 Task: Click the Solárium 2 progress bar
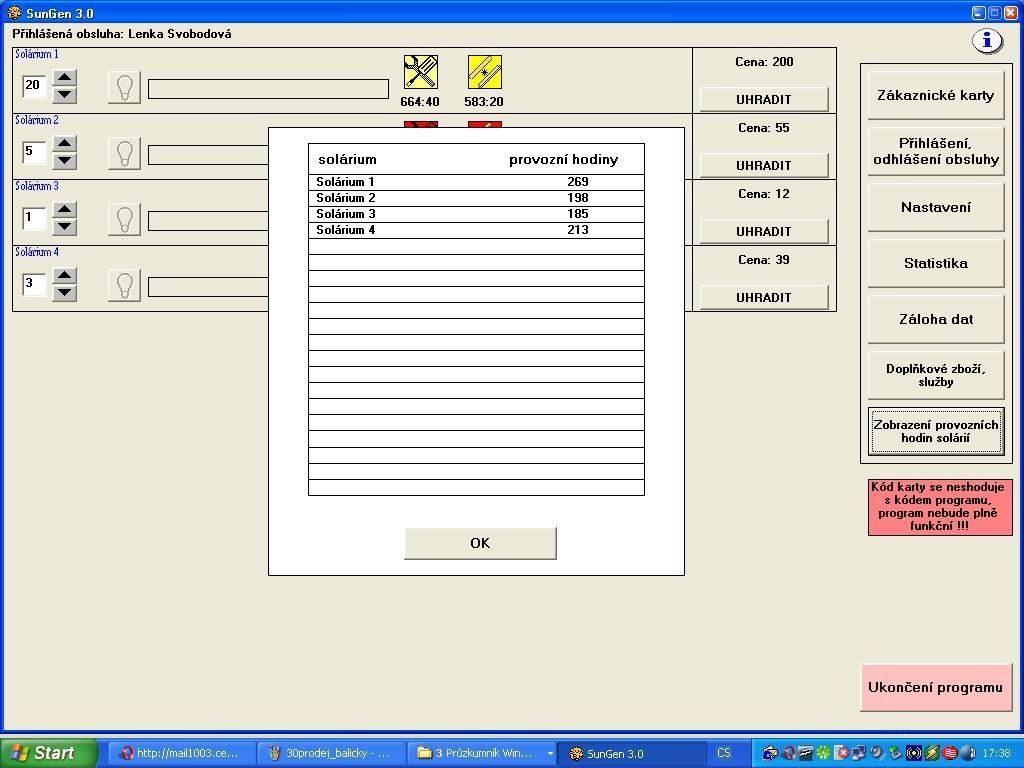pos(208,155)
